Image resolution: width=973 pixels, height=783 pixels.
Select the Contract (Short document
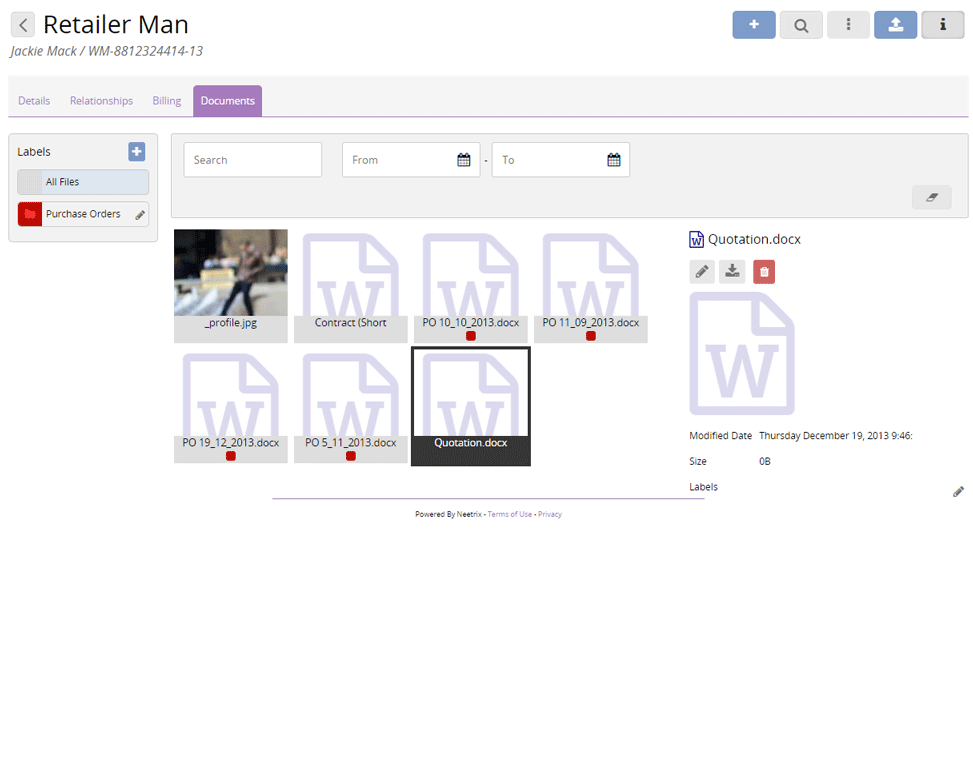click(351, 286)
